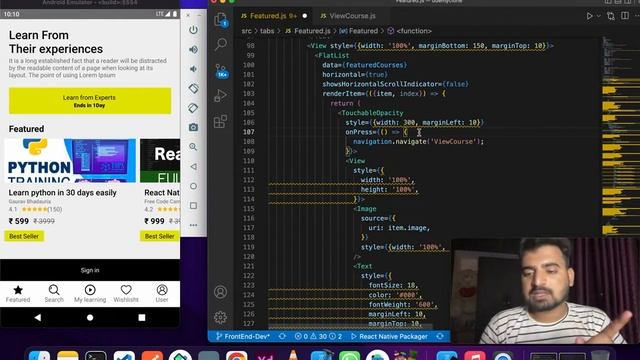
Task: Rotate emulator left with upper rotate icon
Action: pos(193,88)
